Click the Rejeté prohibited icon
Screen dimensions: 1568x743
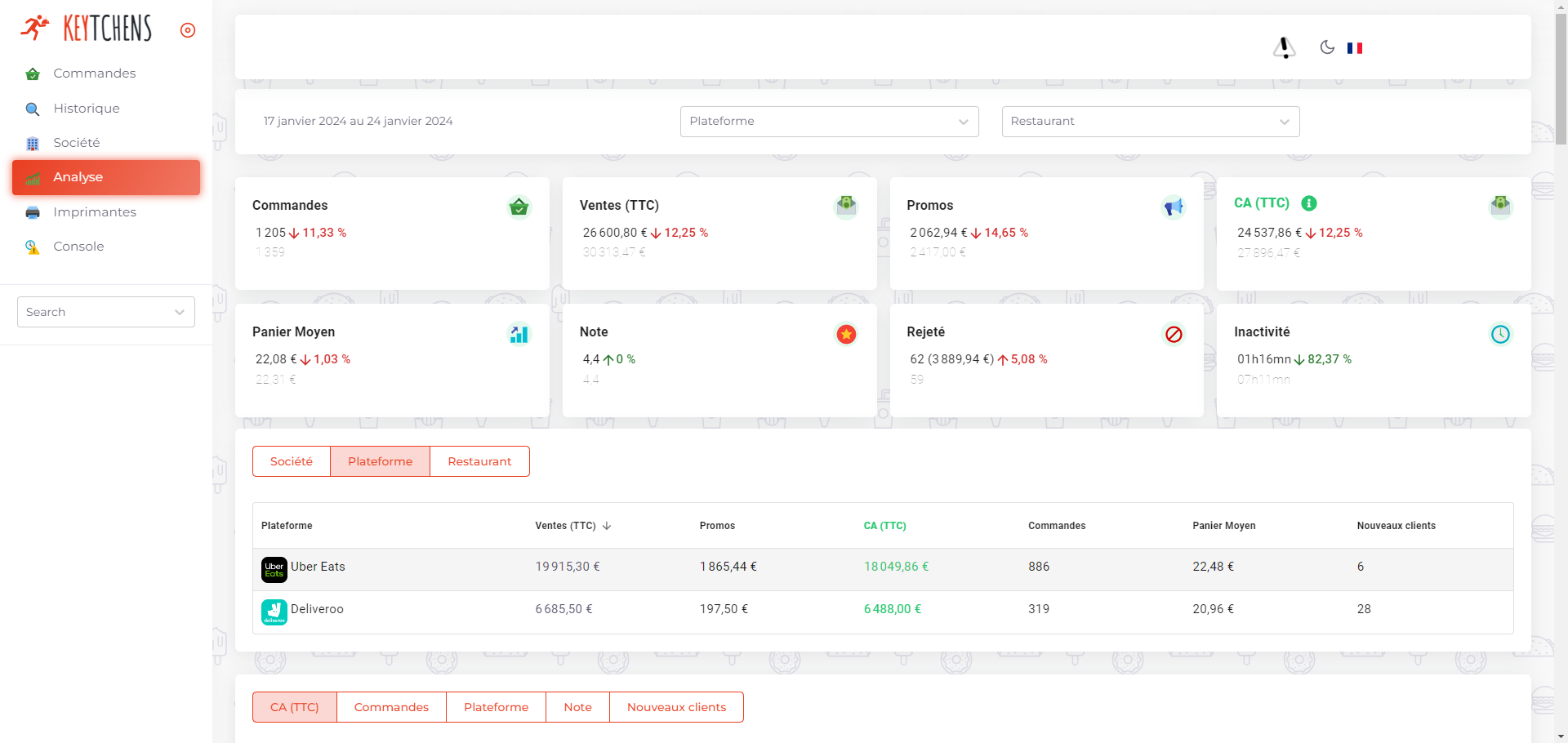[x=1174, y=334]
